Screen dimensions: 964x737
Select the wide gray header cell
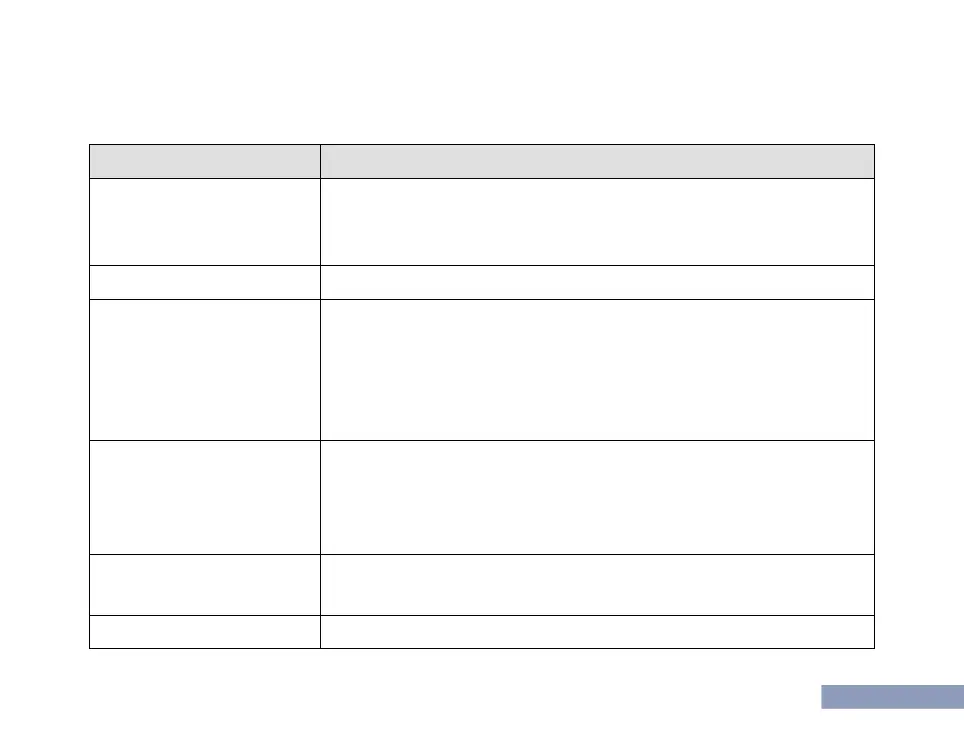[x=598, y=162]
